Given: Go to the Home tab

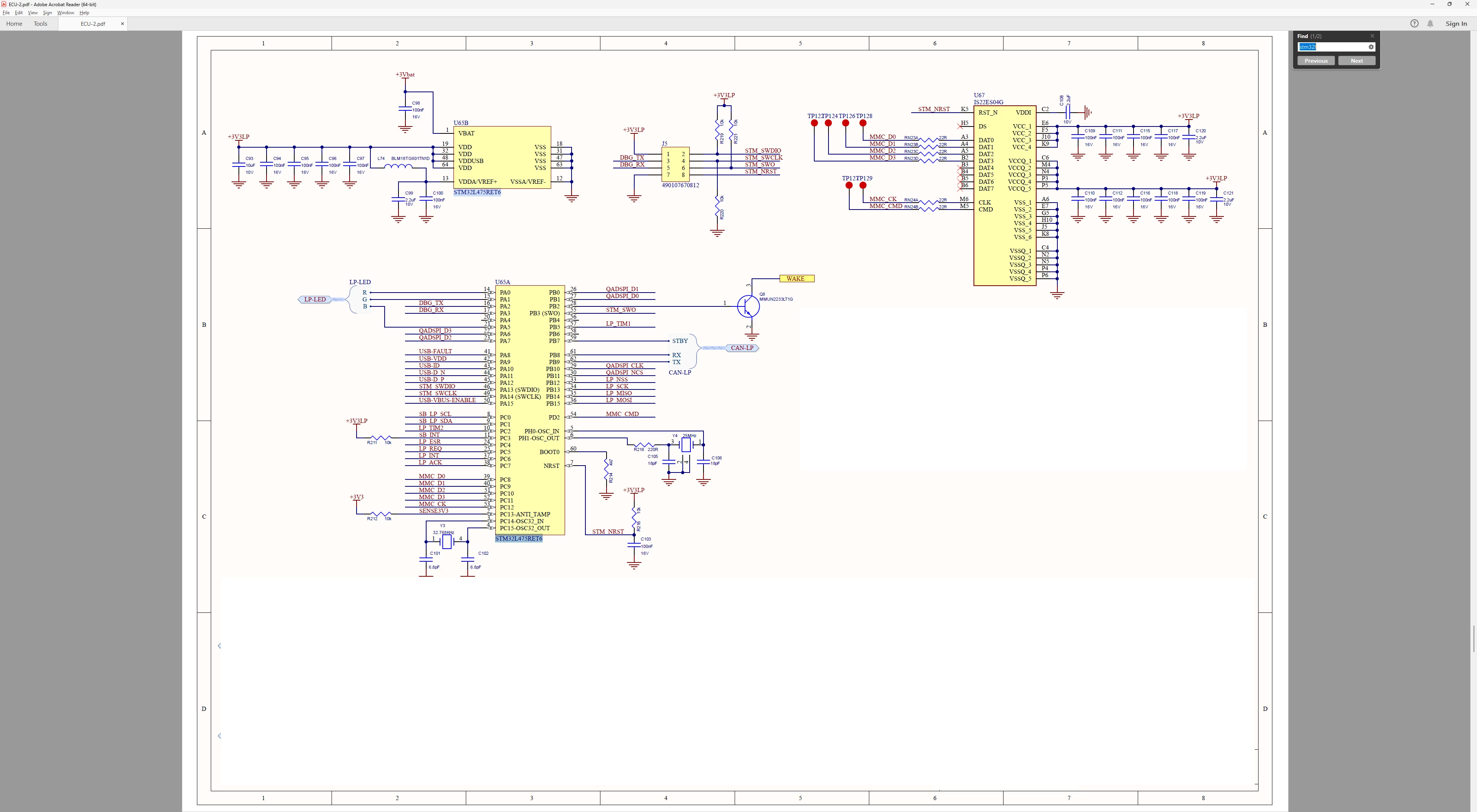Looking at the screenshot, I should pos(14,23).
